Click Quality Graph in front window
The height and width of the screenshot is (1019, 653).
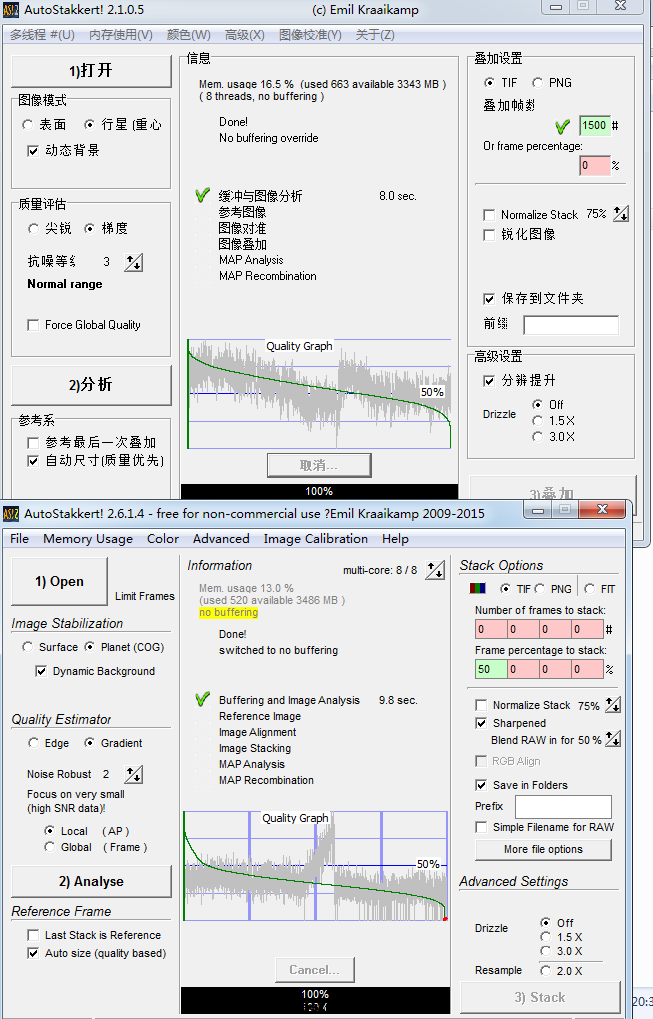pos(316,866)
